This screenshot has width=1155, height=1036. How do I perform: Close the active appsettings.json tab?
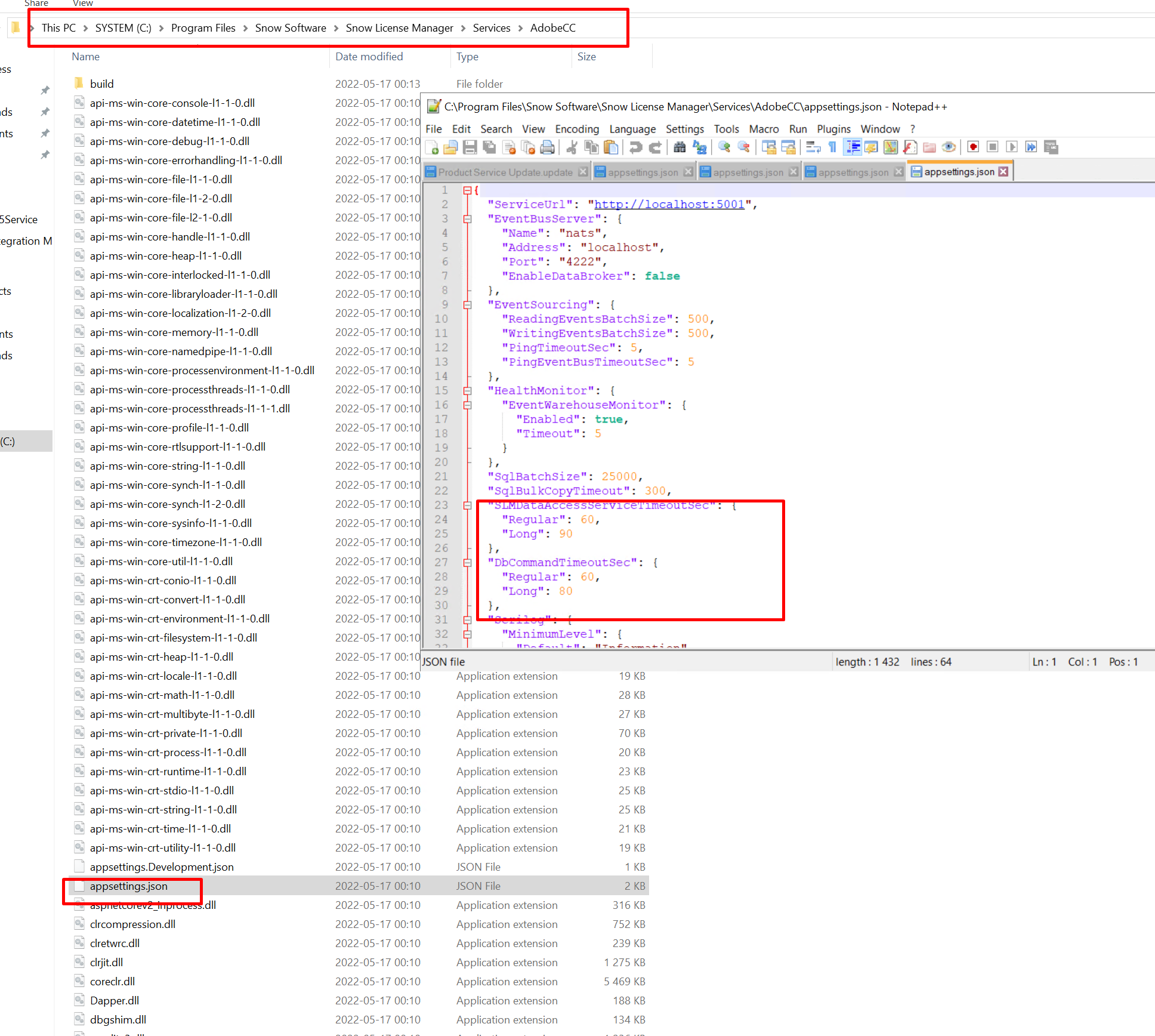(1003, 172)
